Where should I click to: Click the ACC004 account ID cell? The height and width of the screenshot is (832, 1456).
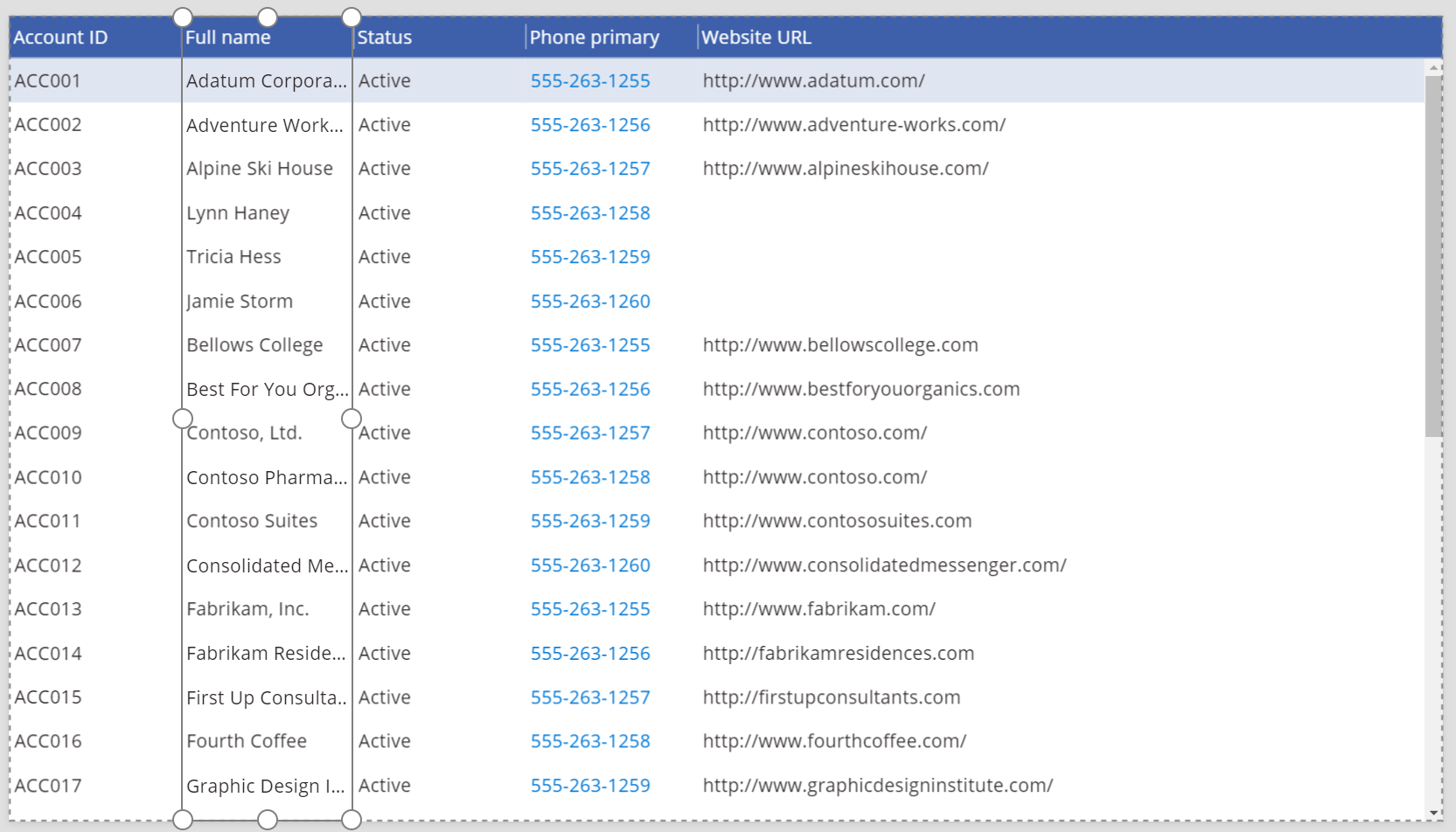(48, 213)
